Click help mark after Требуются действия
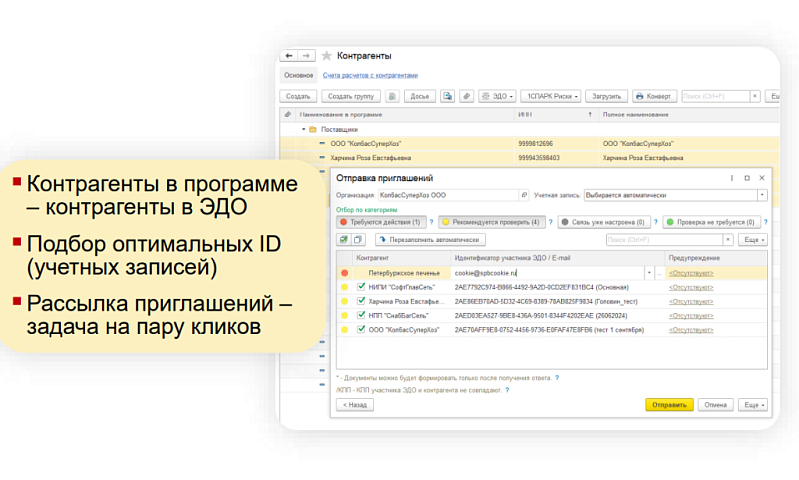 click(x=431, y=222)
